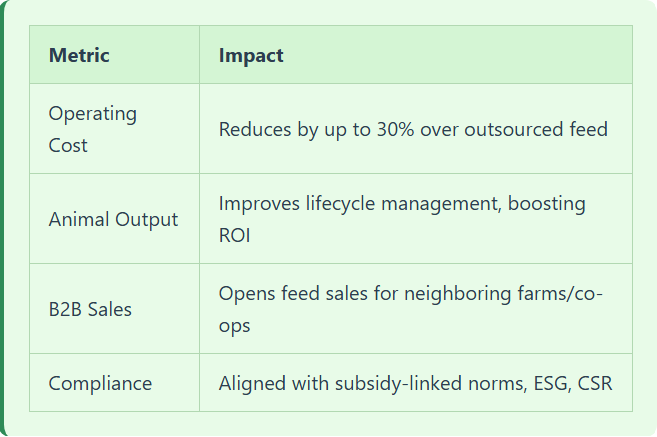The height and width of the screenshot is (437, 657).
Task: Select the "Operating Cost" cell
Action: coord(93,129)
